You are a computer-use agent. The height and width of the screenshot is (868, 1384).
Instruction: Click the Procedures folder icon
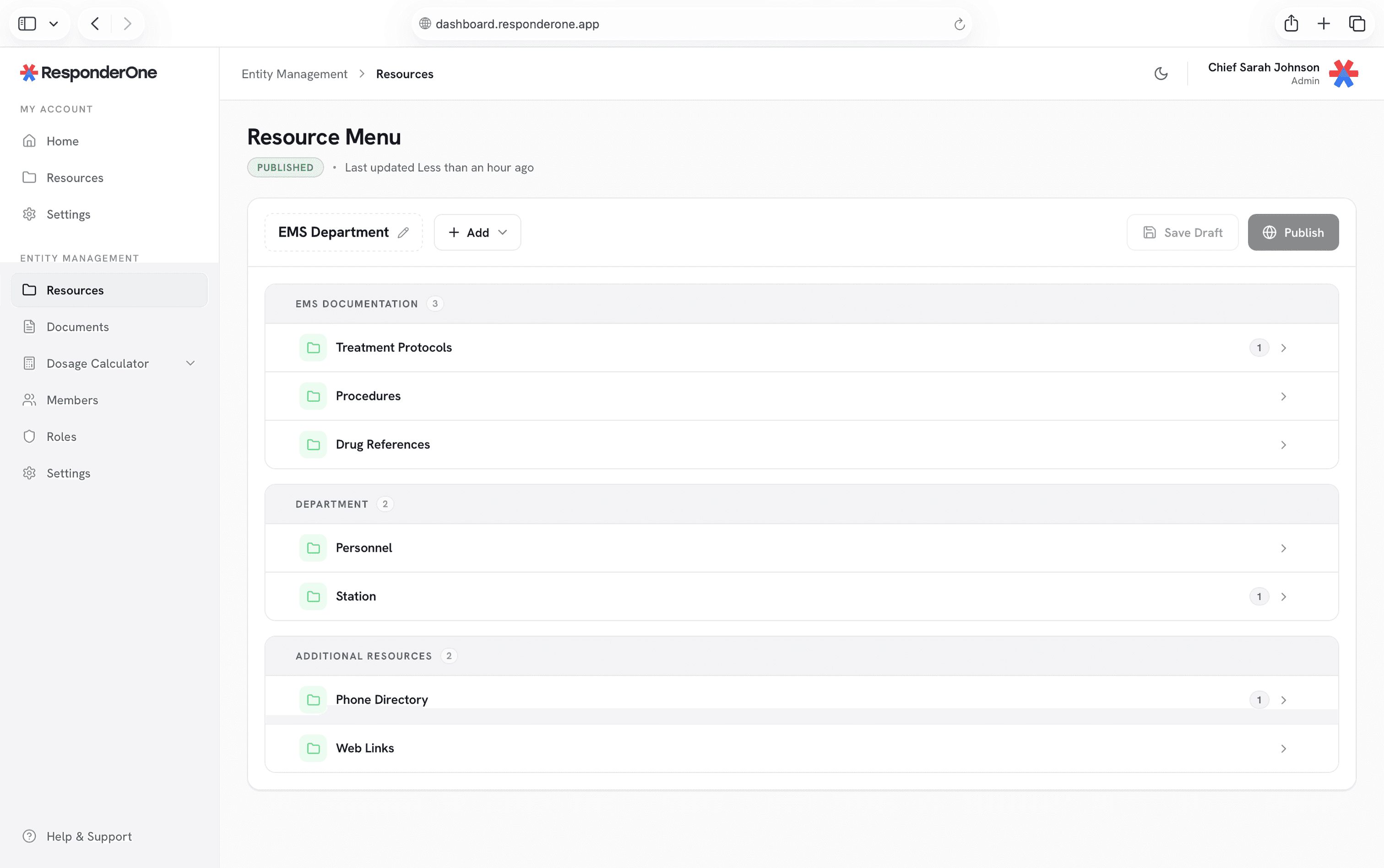(313, 396)
